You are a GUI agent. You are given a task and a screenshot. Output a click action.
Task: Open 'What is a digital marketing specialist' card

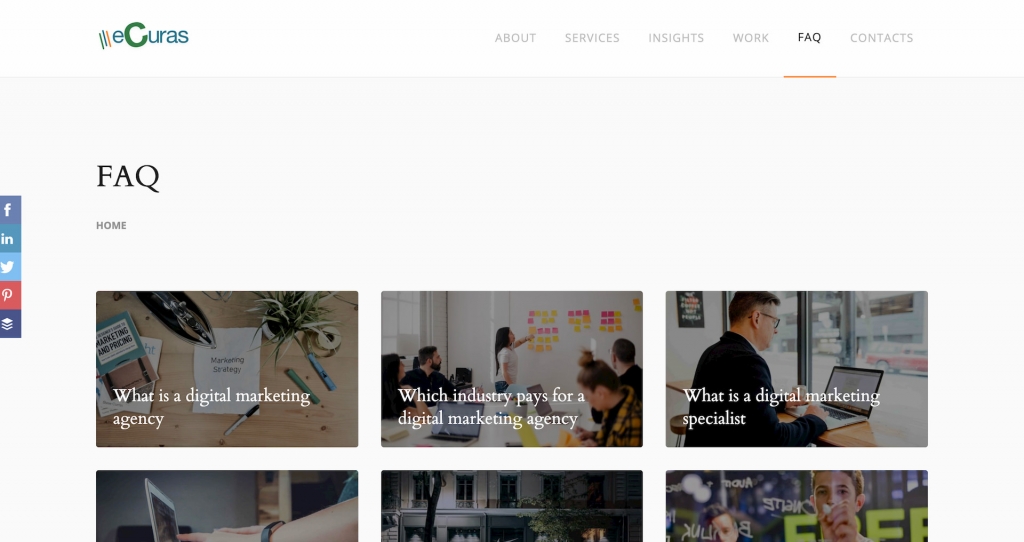click(x=797, y=369)
